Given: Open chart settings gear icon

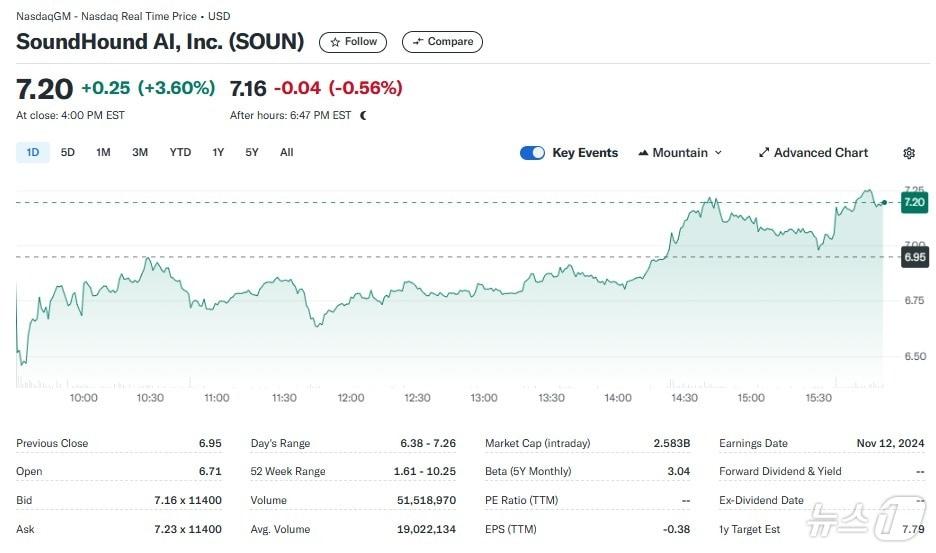Looking at the screenshot, I should [x=909, y=153].
